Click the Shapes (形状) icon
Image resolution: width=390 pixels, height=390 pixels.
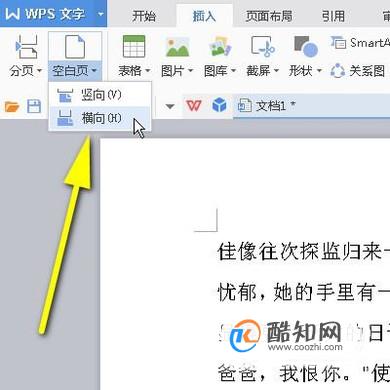point(305,47)
